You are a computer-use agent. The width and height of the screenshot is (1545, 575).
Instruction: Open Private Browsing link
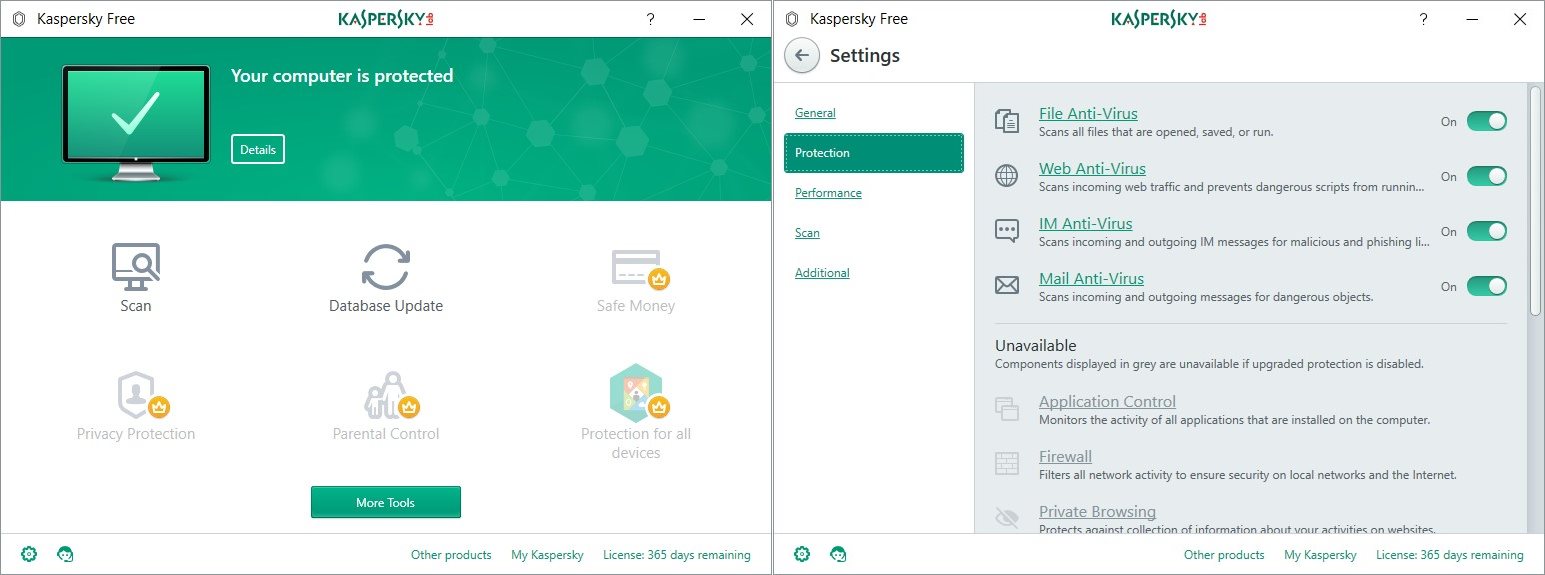(x=1097, y=511)
